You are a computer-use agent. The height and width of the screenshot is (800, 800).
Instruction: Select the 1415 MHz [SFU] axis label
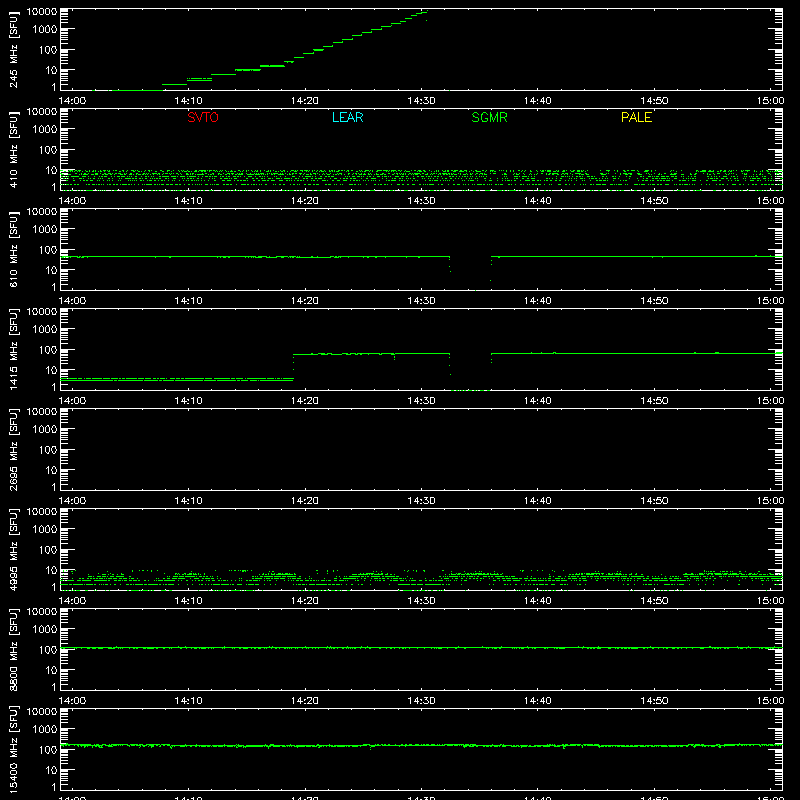pos(14,349)
